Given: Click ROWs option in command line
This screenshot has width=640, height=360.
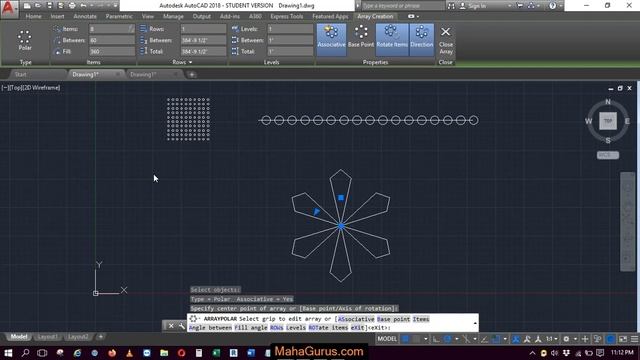Looking at the screenshot, I should coord(276,328).
